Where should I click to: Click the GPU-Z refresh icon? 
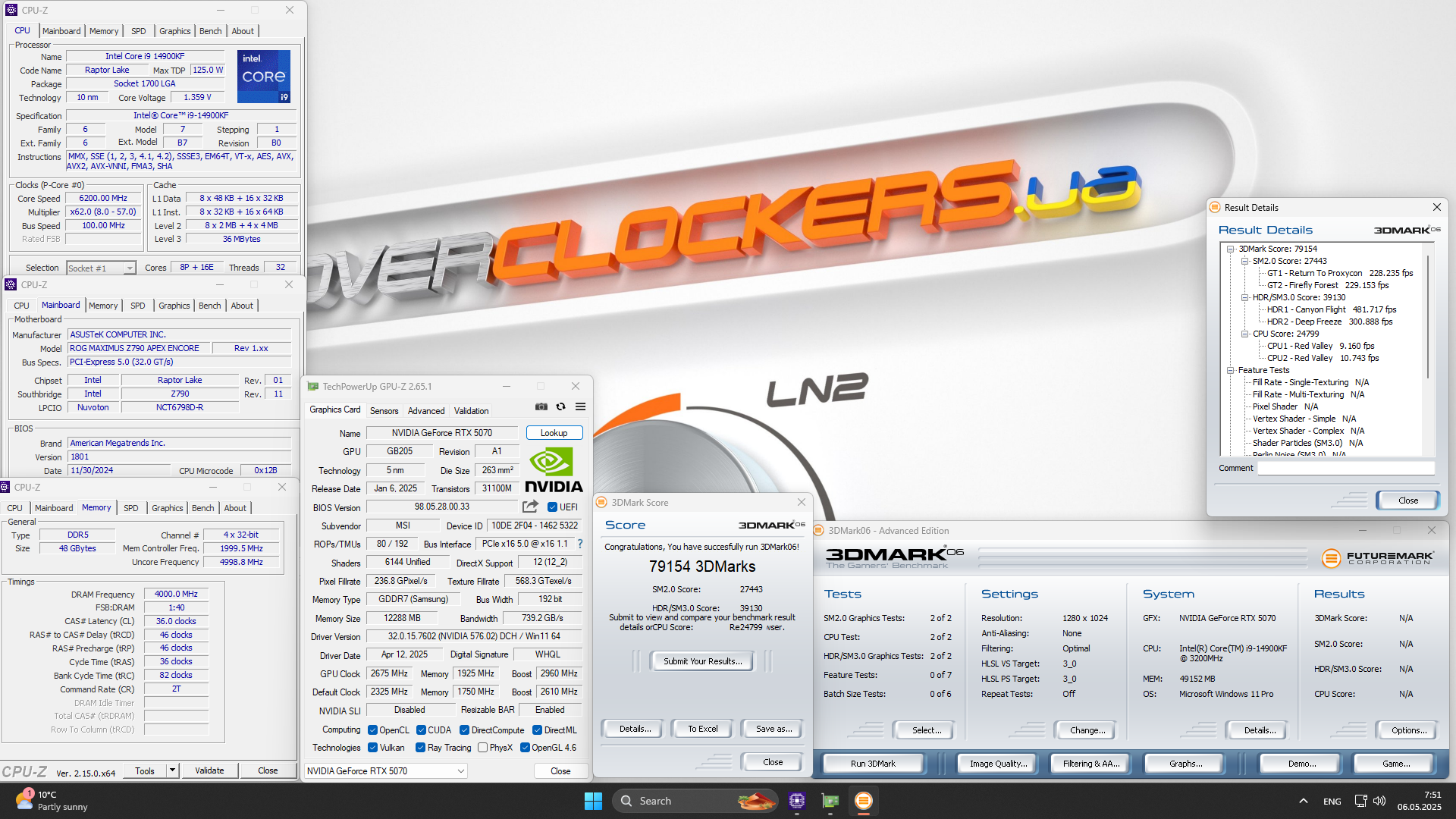point(561,407)
